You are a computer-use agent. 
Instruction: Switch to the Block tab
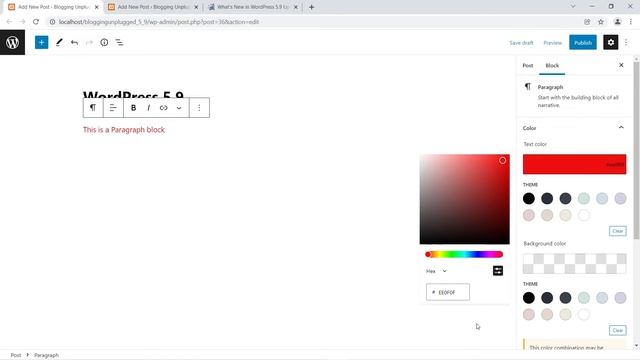552,65
